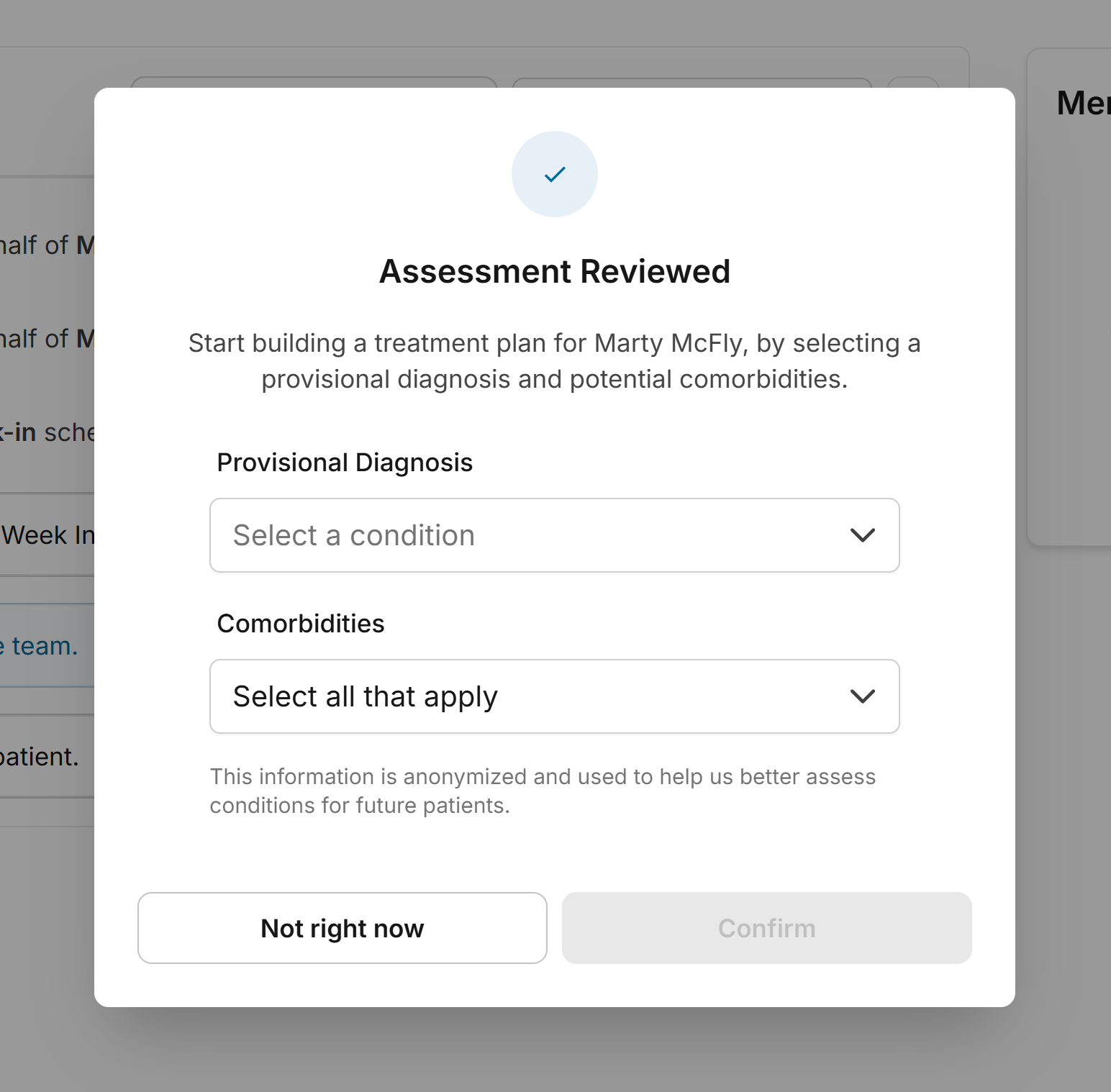Click the anonymized information disclaimer text

(x=543, y=791)
